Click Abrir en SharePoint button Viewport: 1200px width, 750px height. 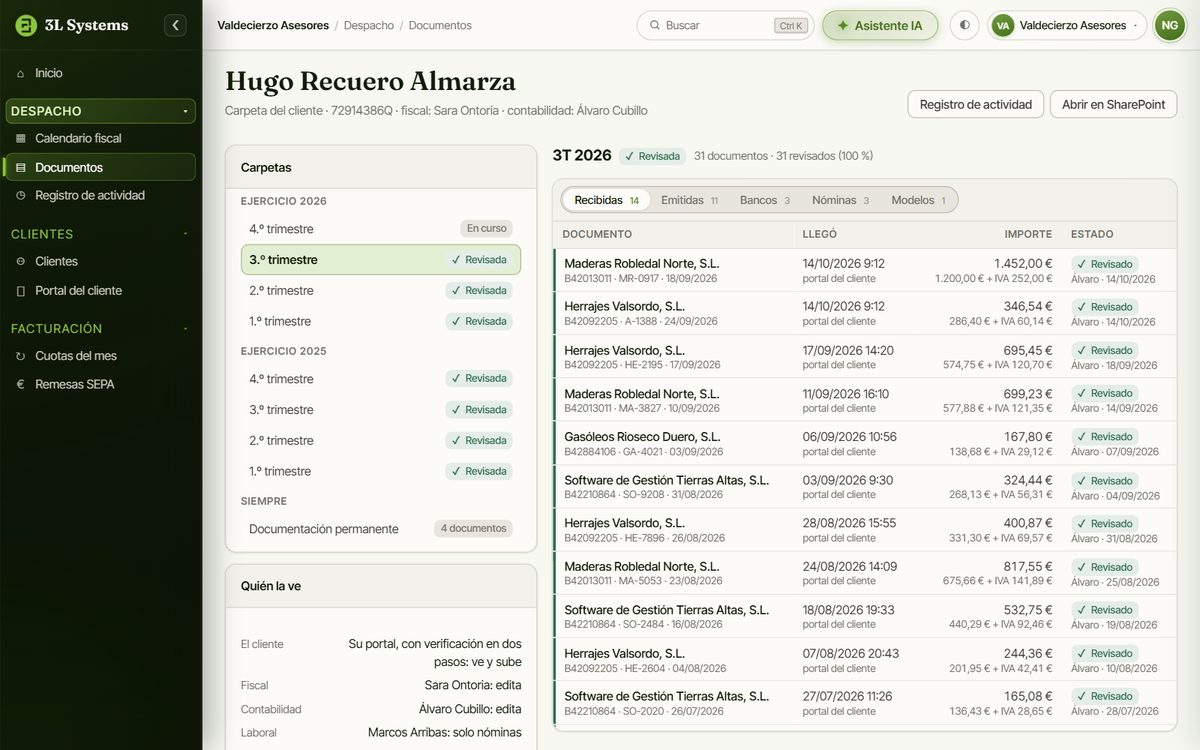pyautogui.click(x=1113, y=104)
